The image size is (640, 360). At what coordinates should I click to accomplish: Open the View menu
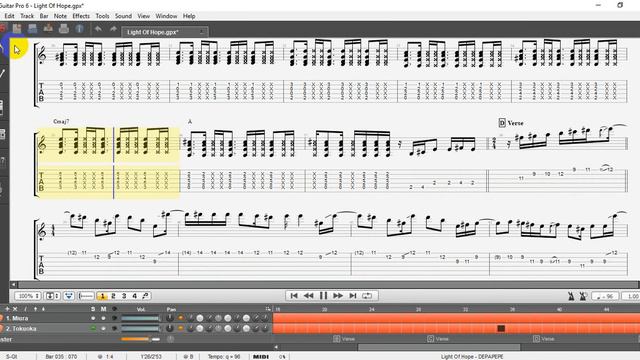(x=144, y=16)
